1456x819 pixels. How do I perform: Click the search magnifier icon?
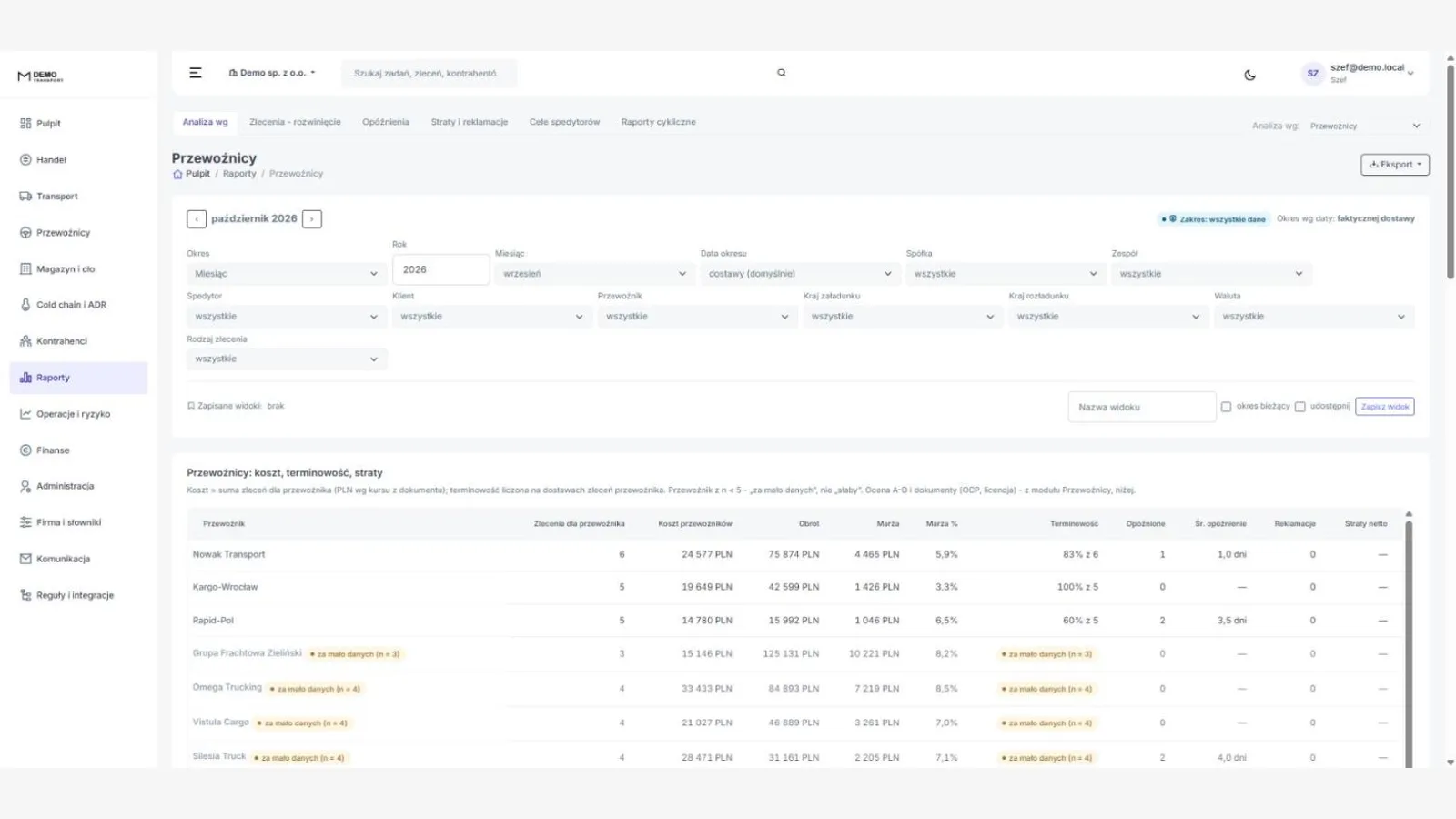coord(781,73)
